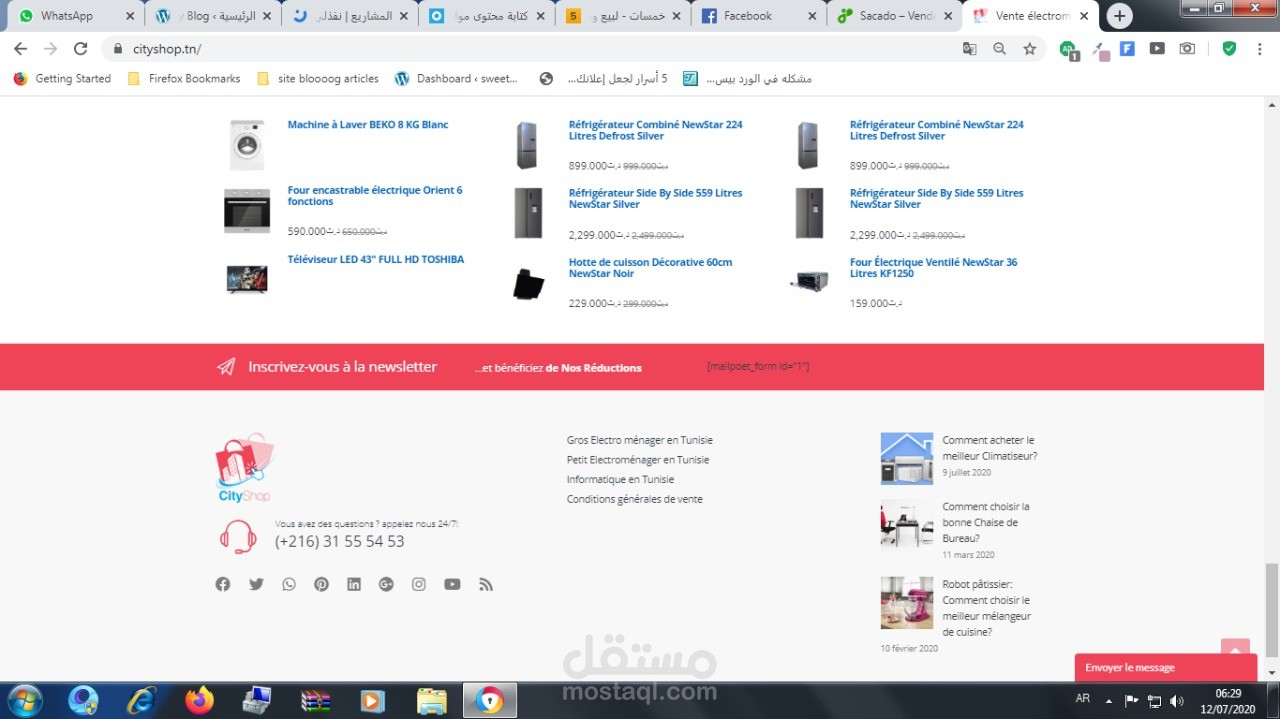The width and height of the screenshot is (1280, 719).
Task: Open the site bloooog articles bookmark folder
Action: coord(318,78)
